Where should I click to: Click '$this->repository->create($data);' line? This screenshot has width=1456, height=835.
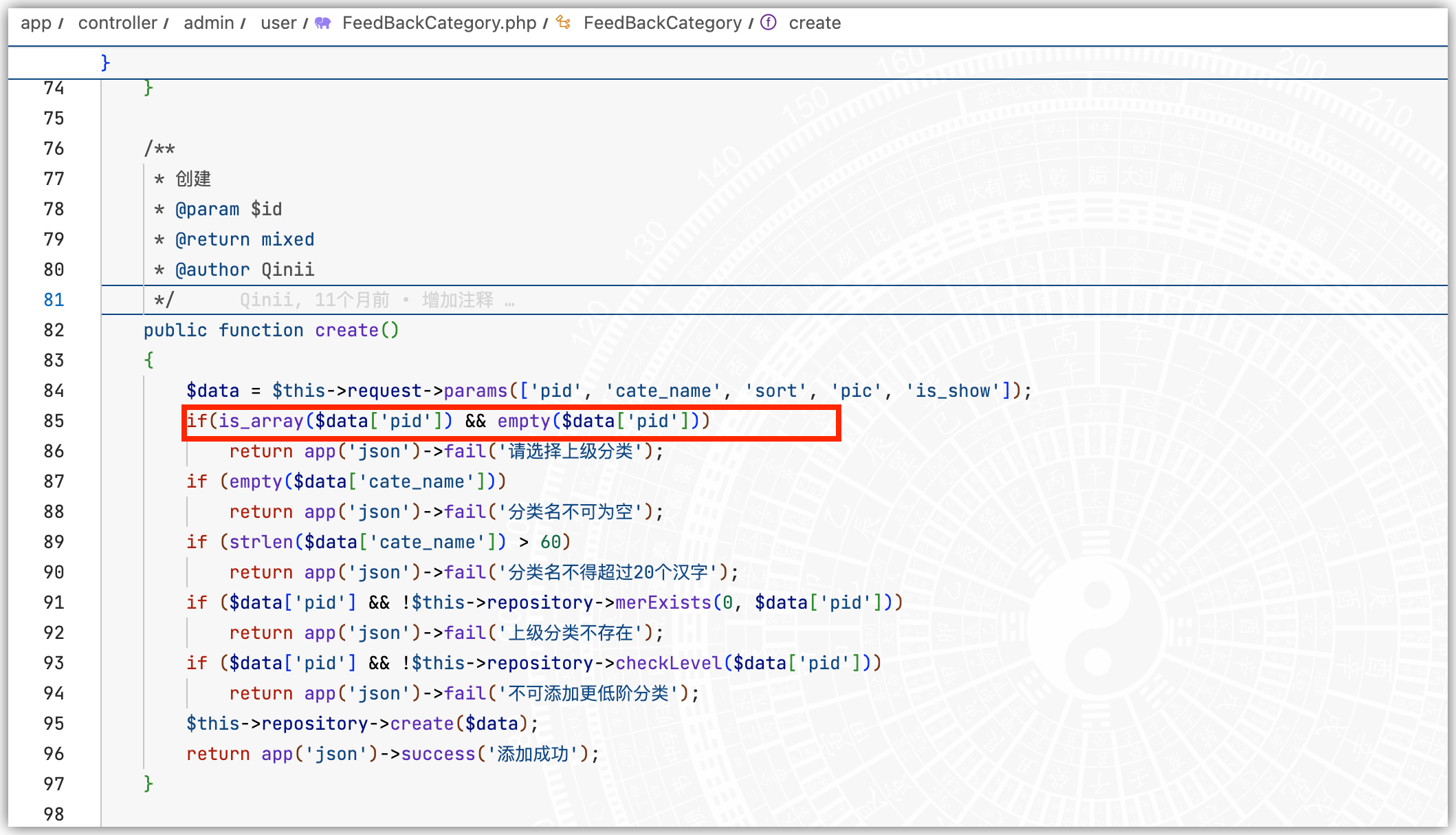click(x=362, y=724)
